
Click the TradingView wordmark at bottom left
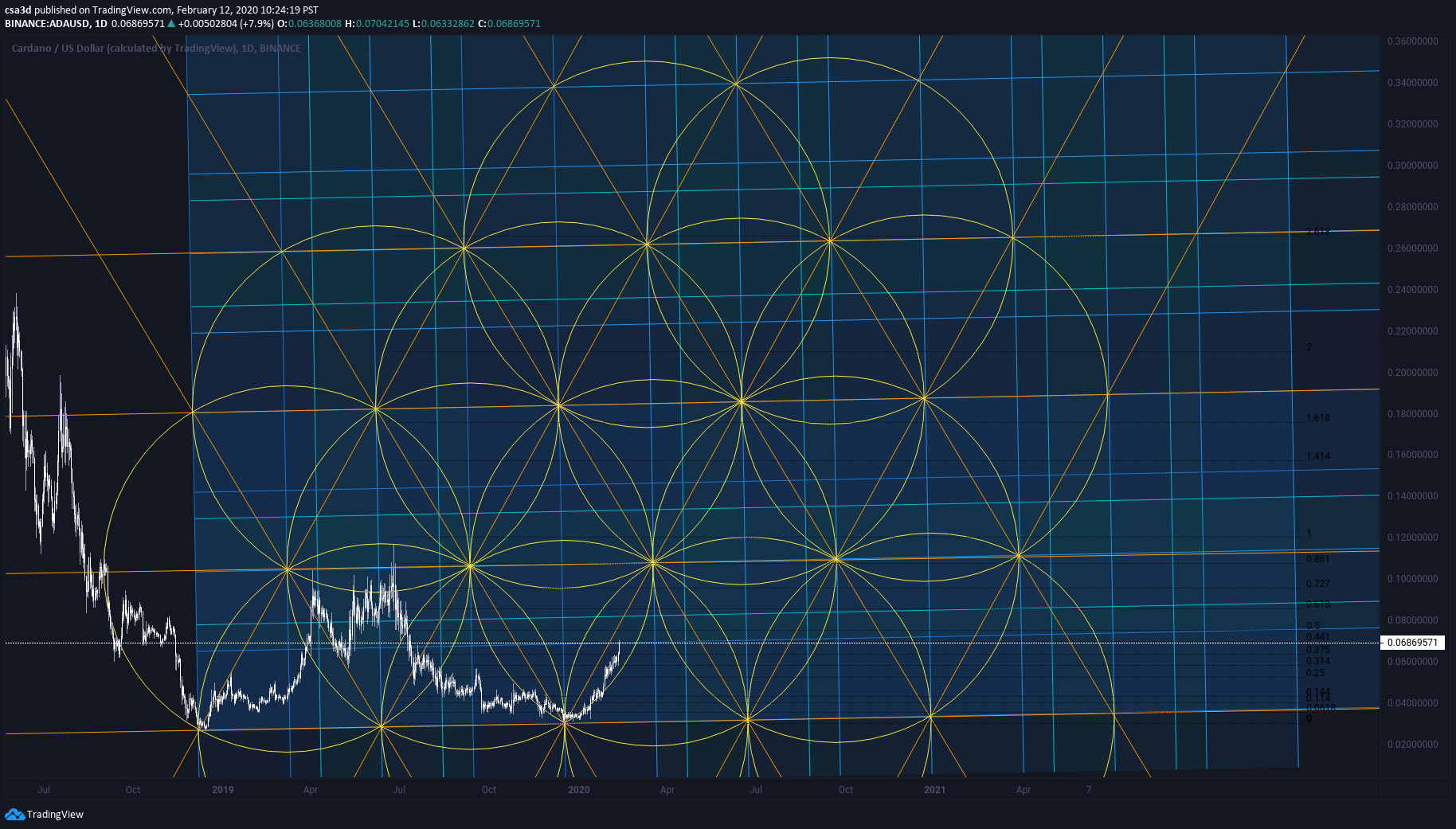click(x=55, y=814)
